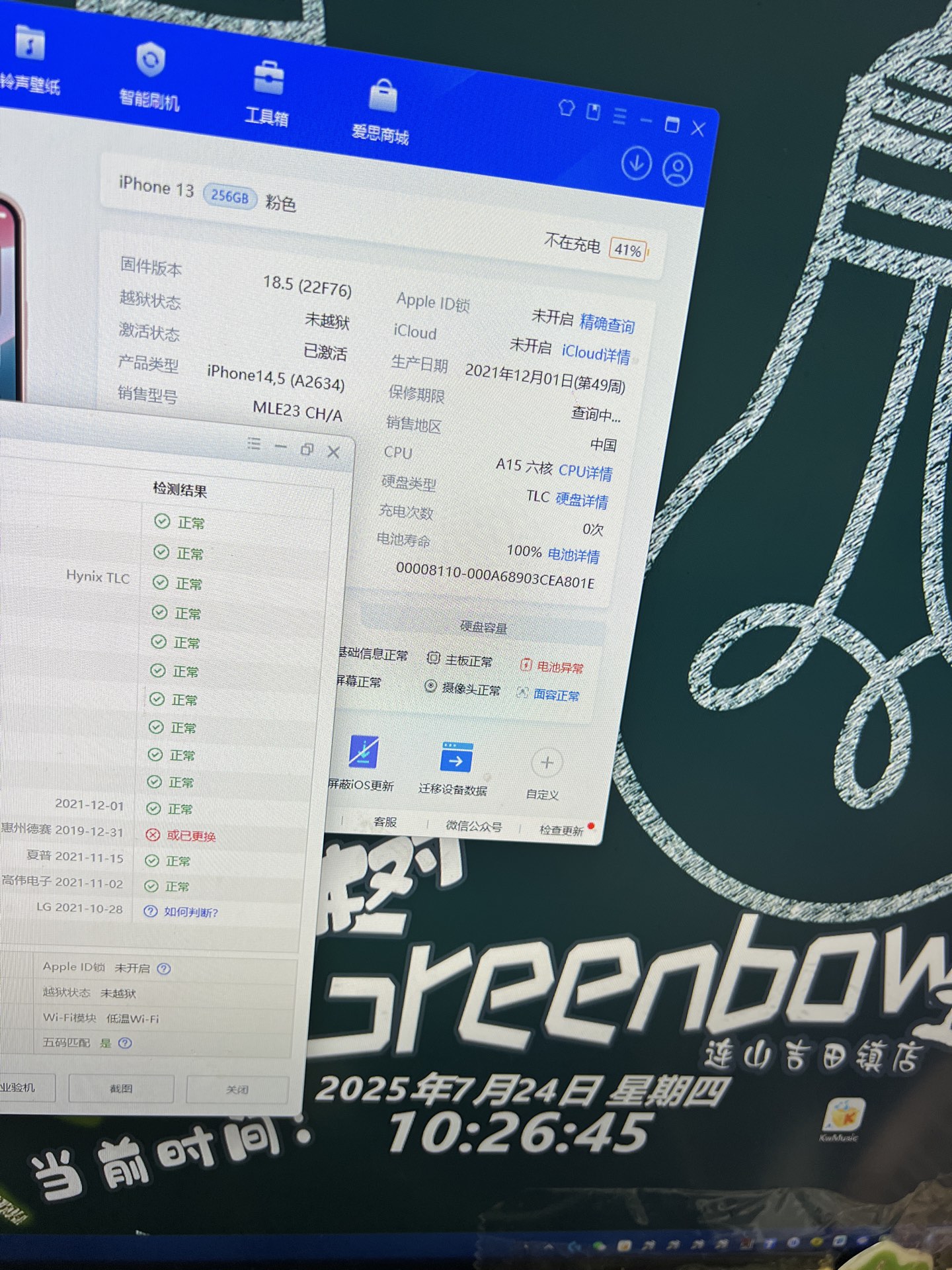Open the iCloud详情 link
This screenshot has width=952, height=1270.
596,354
